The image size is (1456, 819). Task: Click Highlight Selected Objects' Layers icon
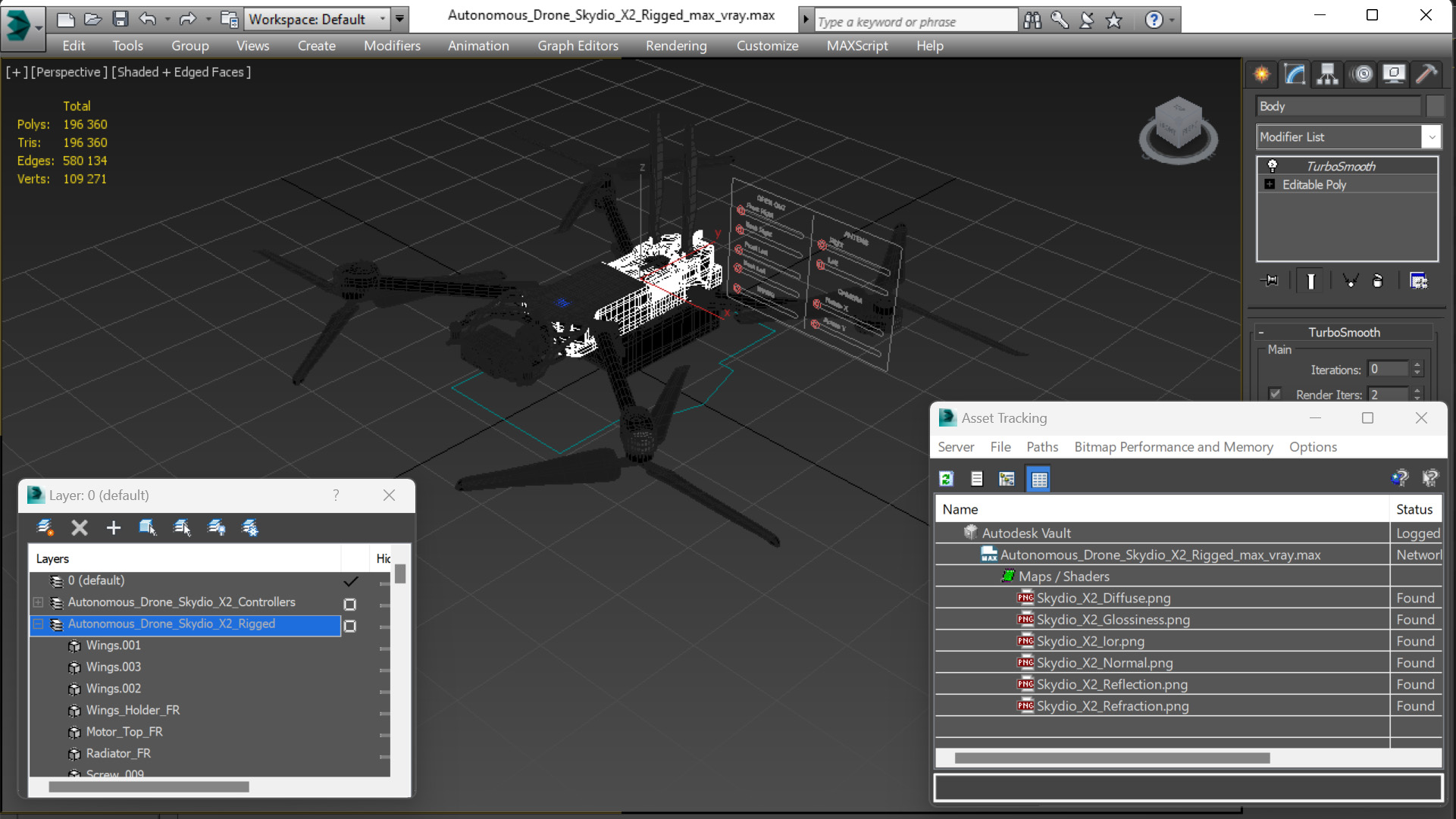(182, 527)
